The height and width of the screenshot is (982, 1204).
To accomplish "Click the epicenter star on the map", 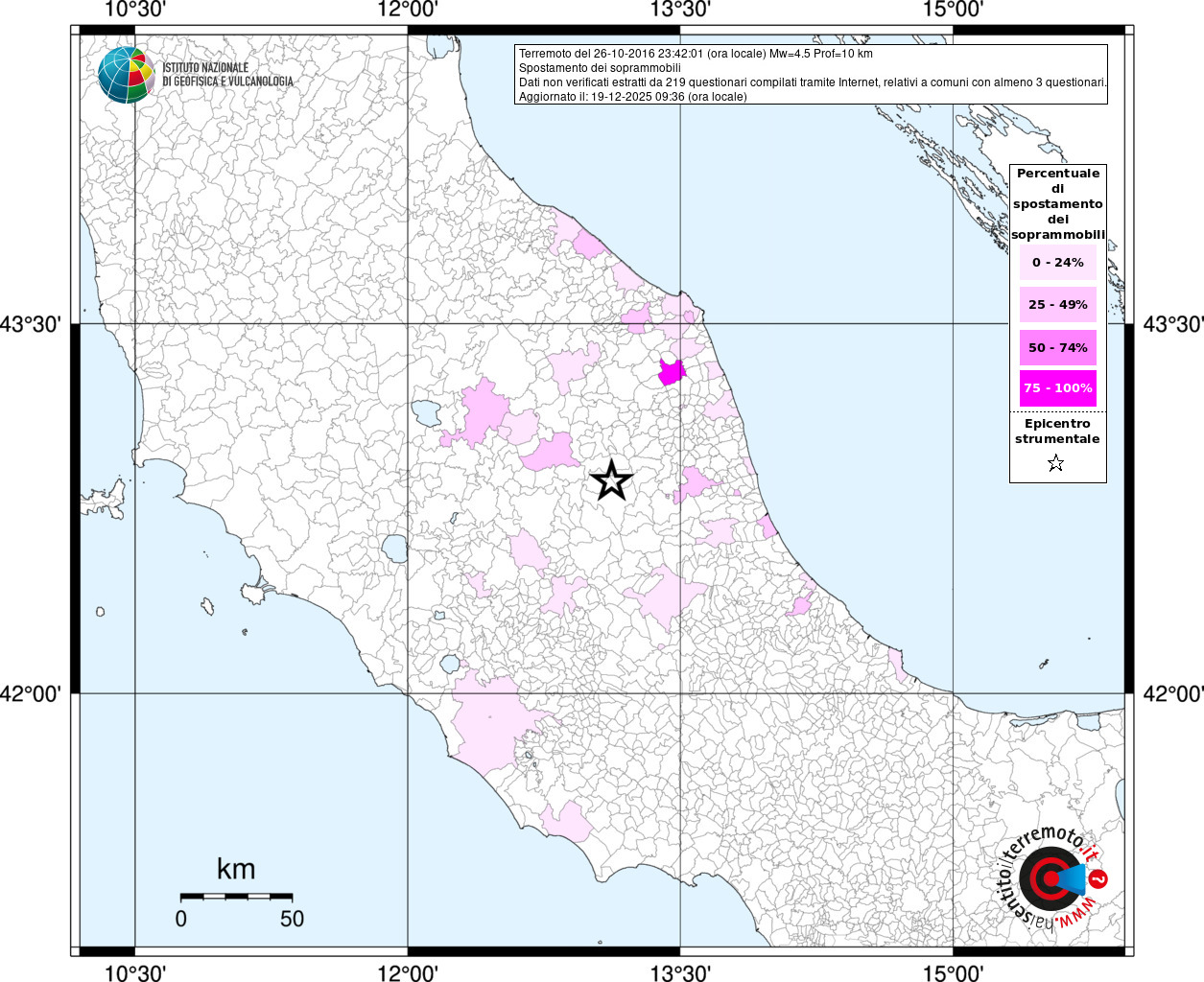I will [611, 480].
